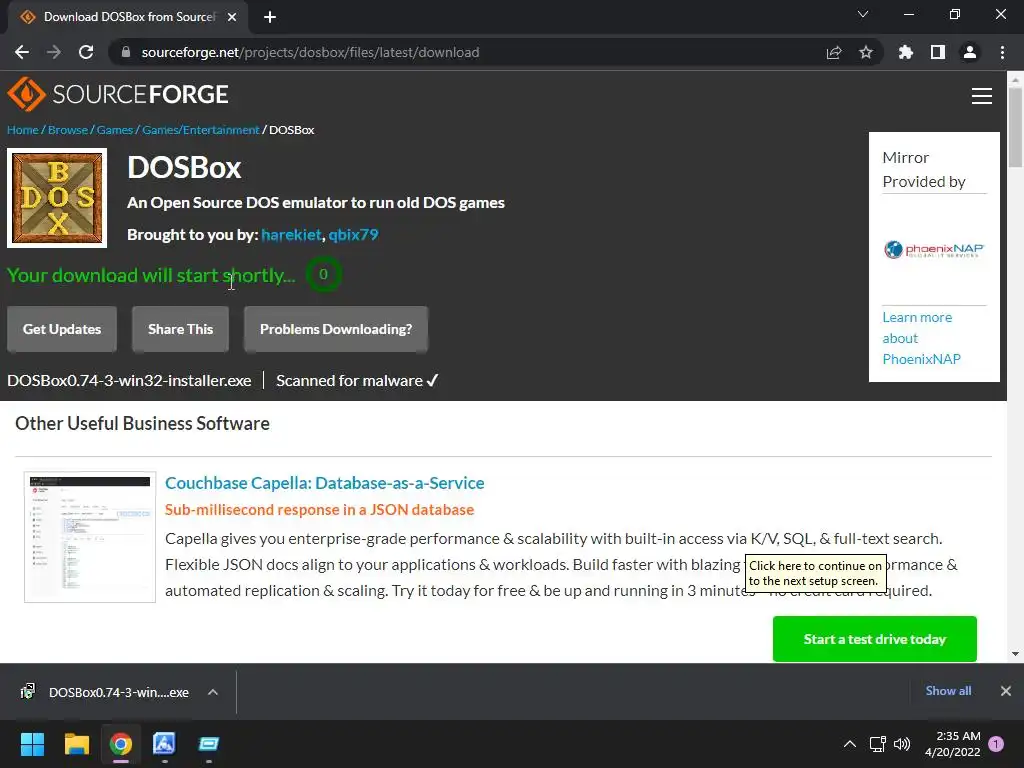Open the Windows Start menu
The width and height of the screenshot is (1024, 768).
[32, 744]
